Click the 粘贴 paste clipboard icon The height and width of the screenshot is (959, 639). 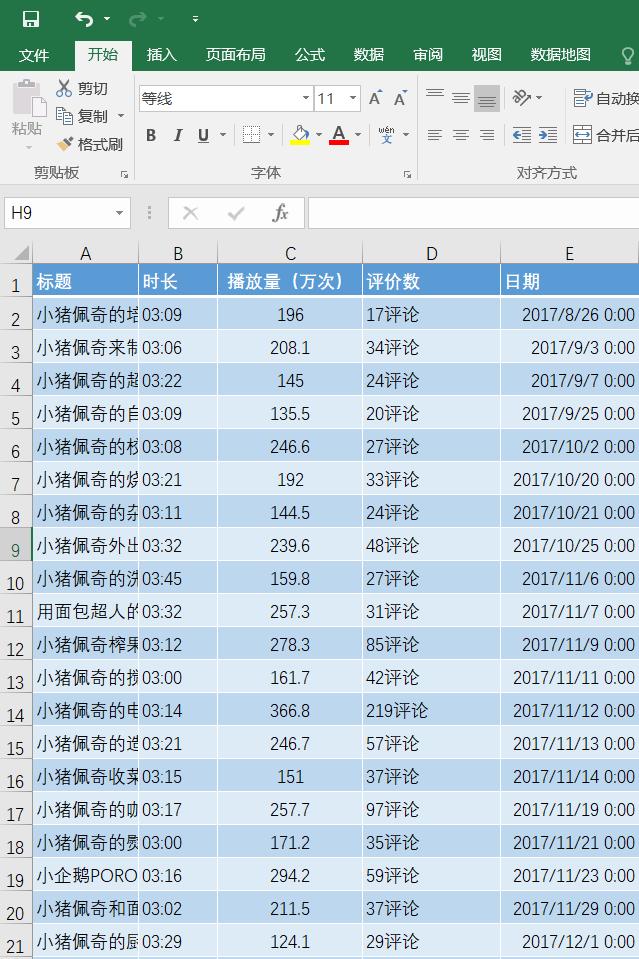28,97
